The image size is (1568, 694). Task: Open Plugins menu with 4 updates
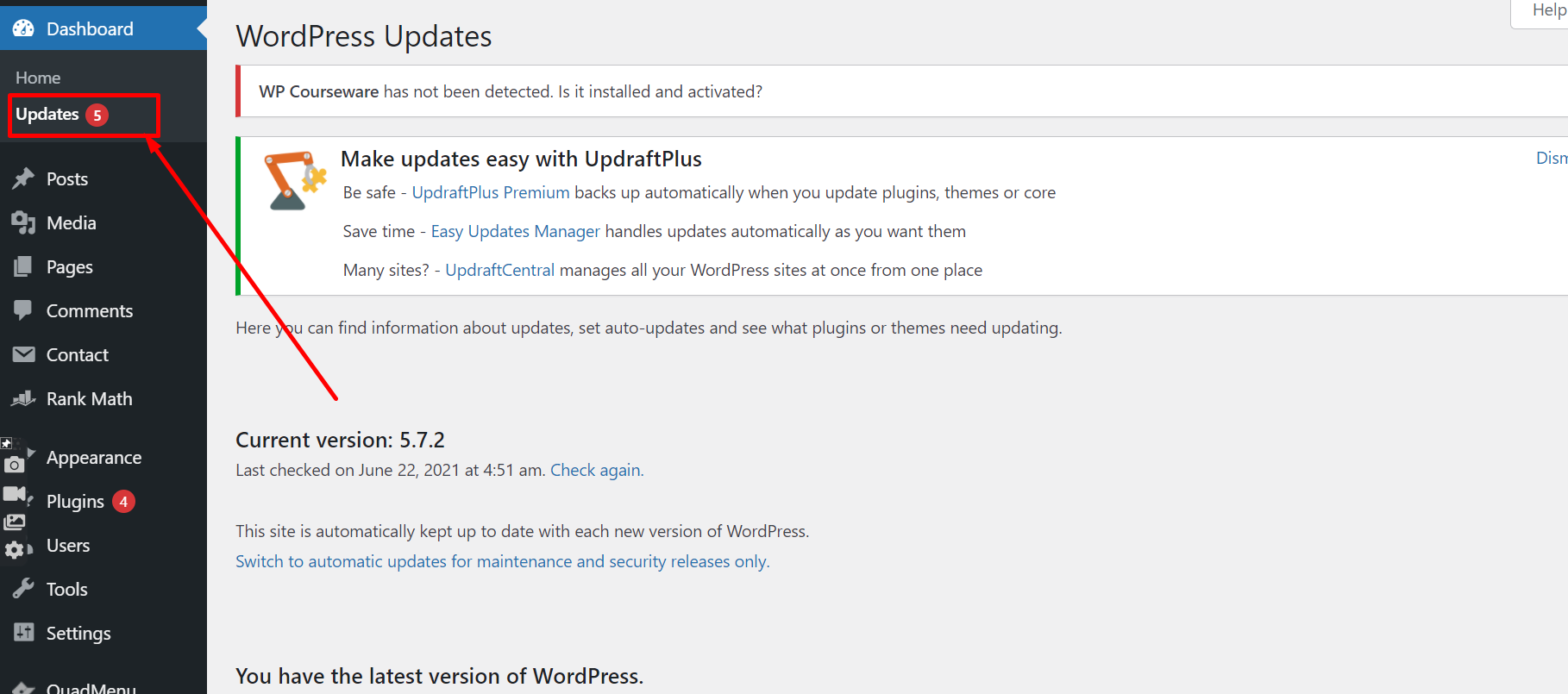click(x=75, y=502)
